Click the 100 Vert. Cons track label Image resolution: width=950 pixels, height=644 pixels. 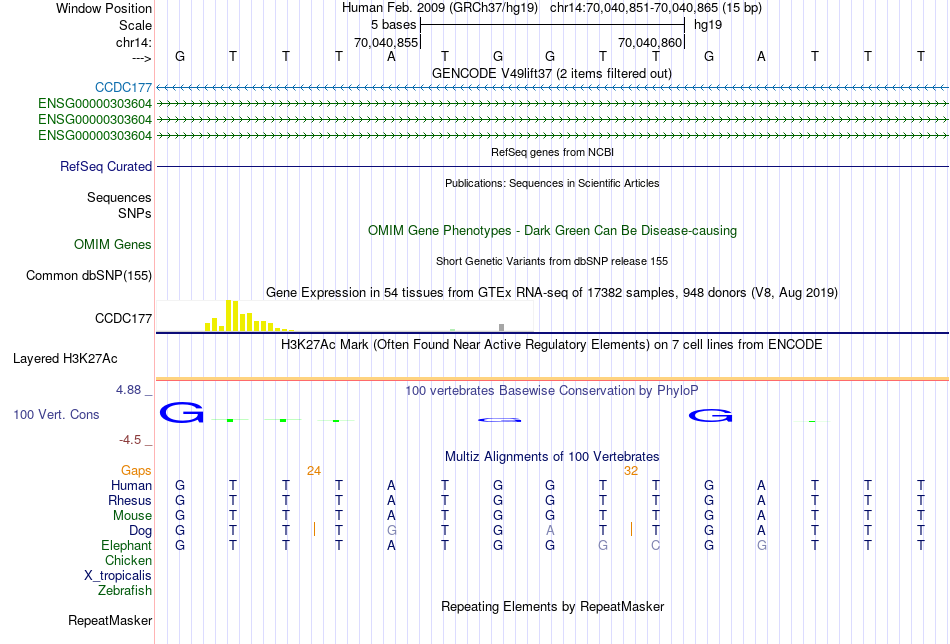click(x=56, y=414)
